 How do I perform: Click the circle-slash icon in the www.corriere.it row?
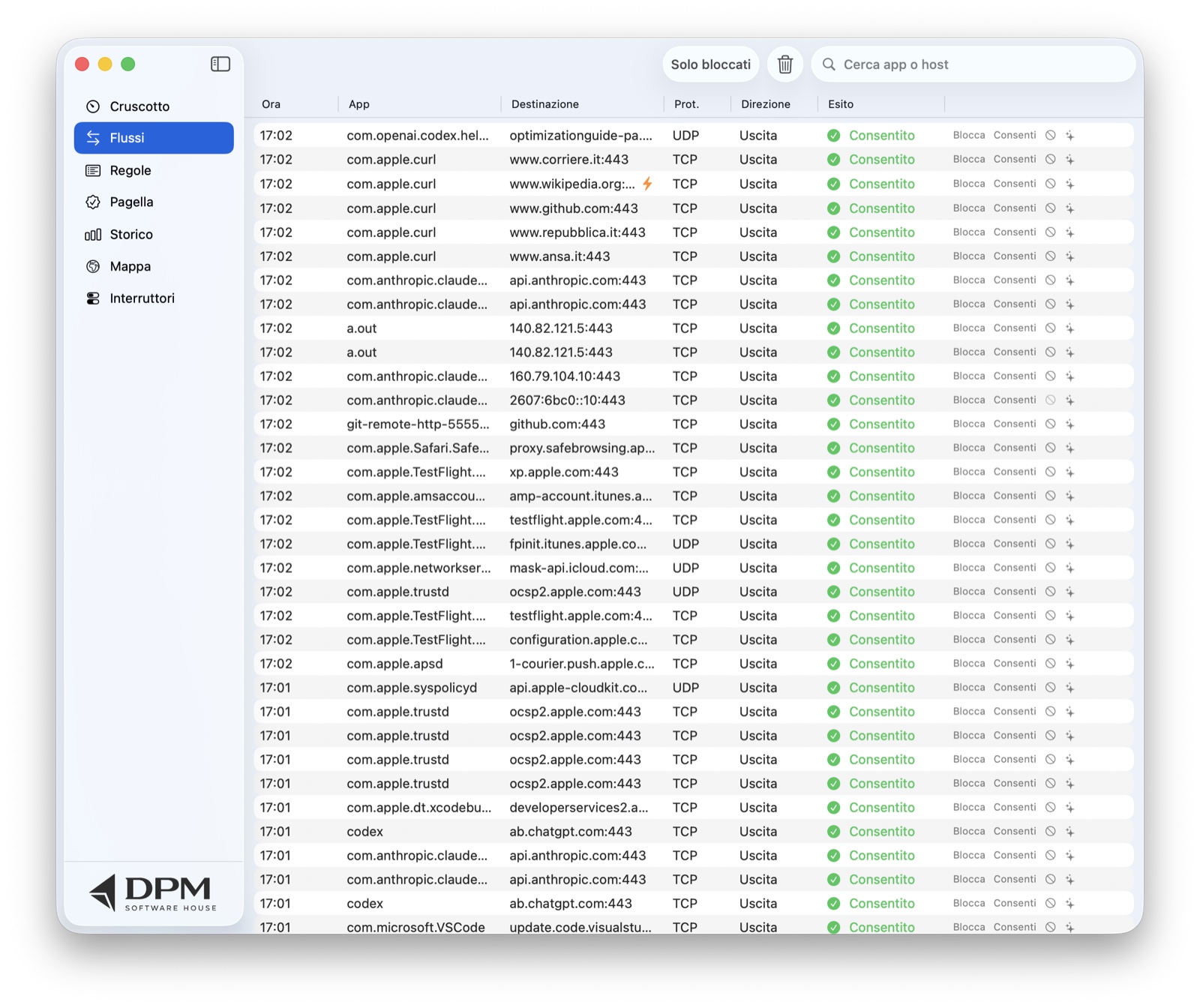click(x=1051, y=160)
